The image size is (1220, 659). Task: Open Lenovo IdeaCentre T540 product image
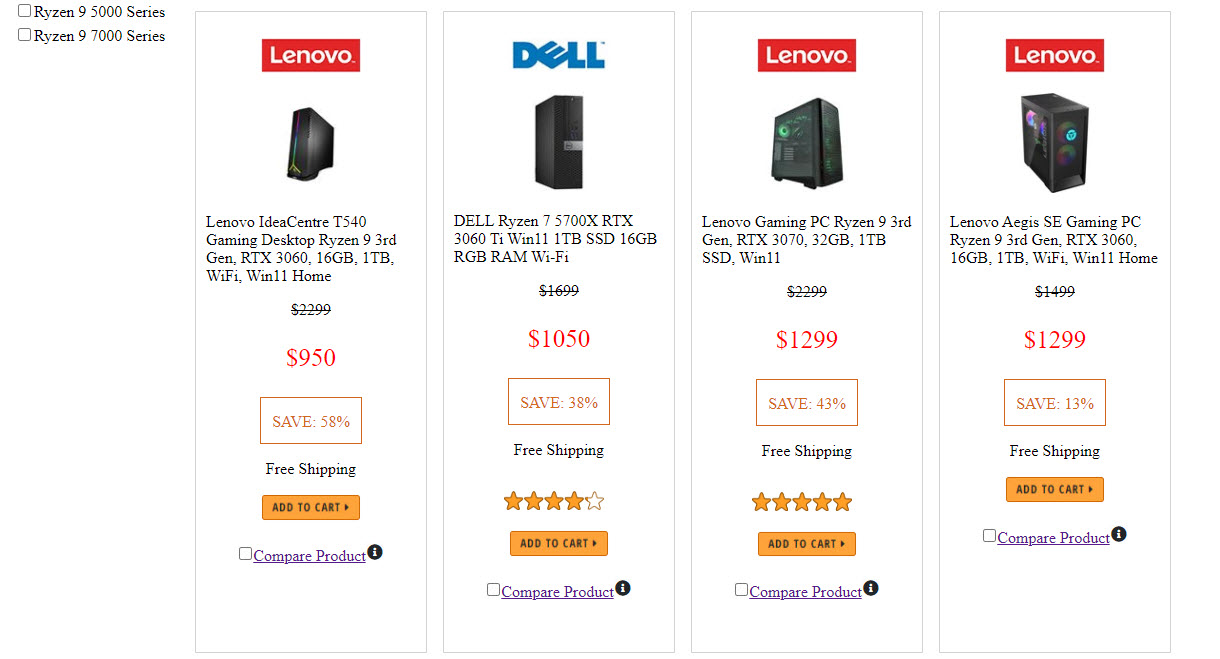tap(311, 143)
